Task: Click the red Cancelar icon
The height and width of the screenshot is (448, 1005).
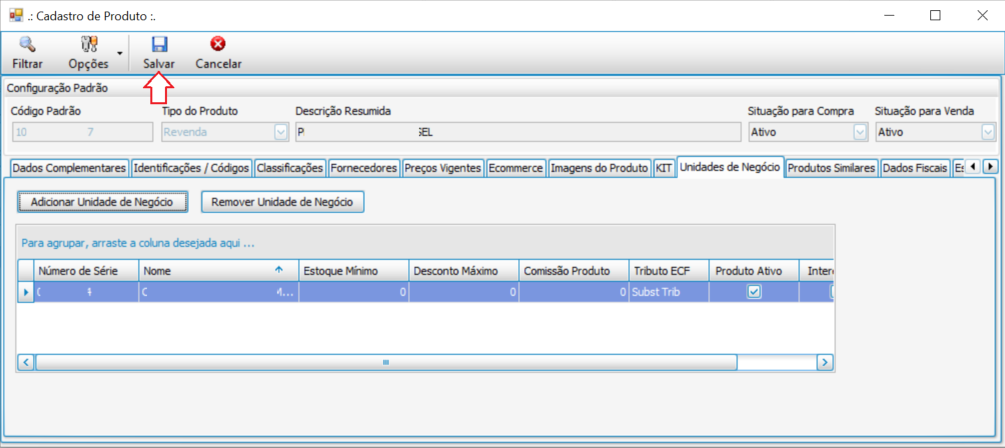Action: 219,44
